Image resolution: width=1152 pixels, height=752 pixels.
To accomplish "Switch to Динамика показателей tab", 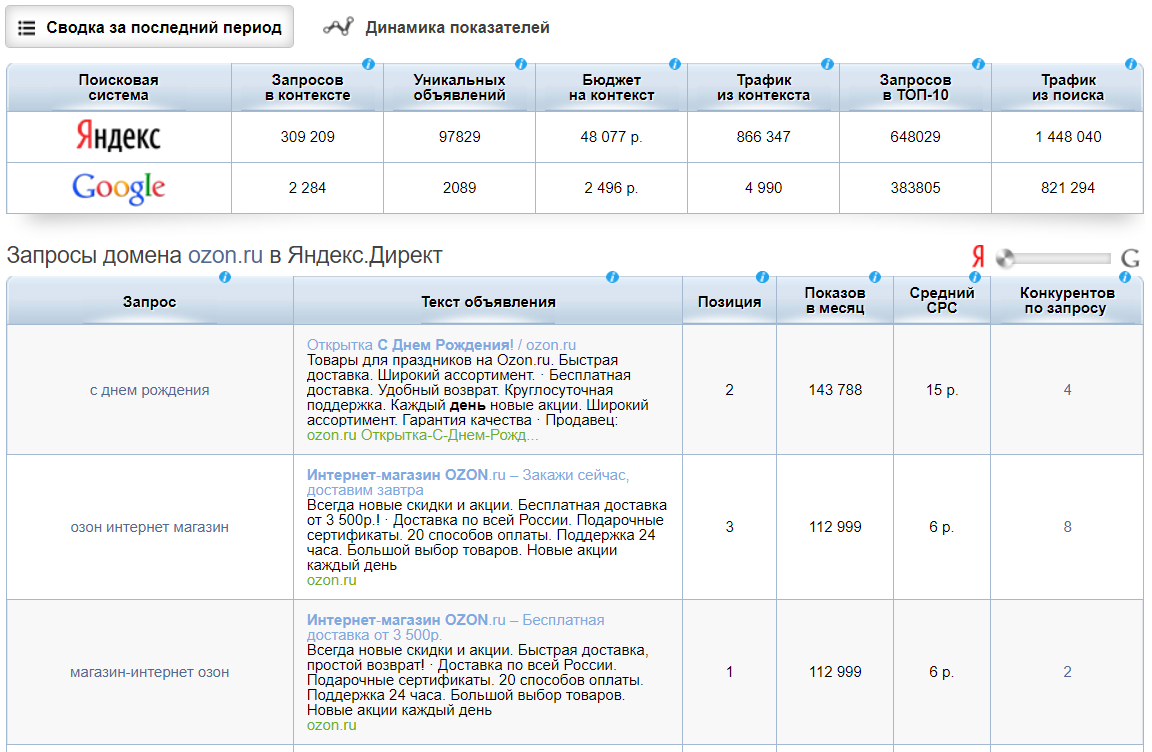I will click(x=436, y=27).
